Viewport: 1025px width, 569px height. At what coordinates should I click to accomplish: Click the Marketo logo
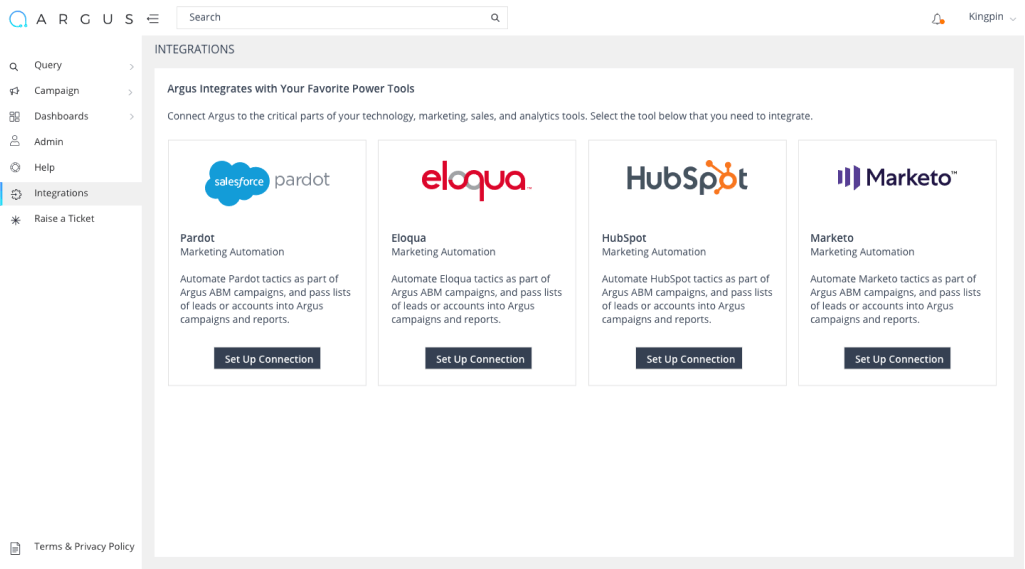click(898, 177)
